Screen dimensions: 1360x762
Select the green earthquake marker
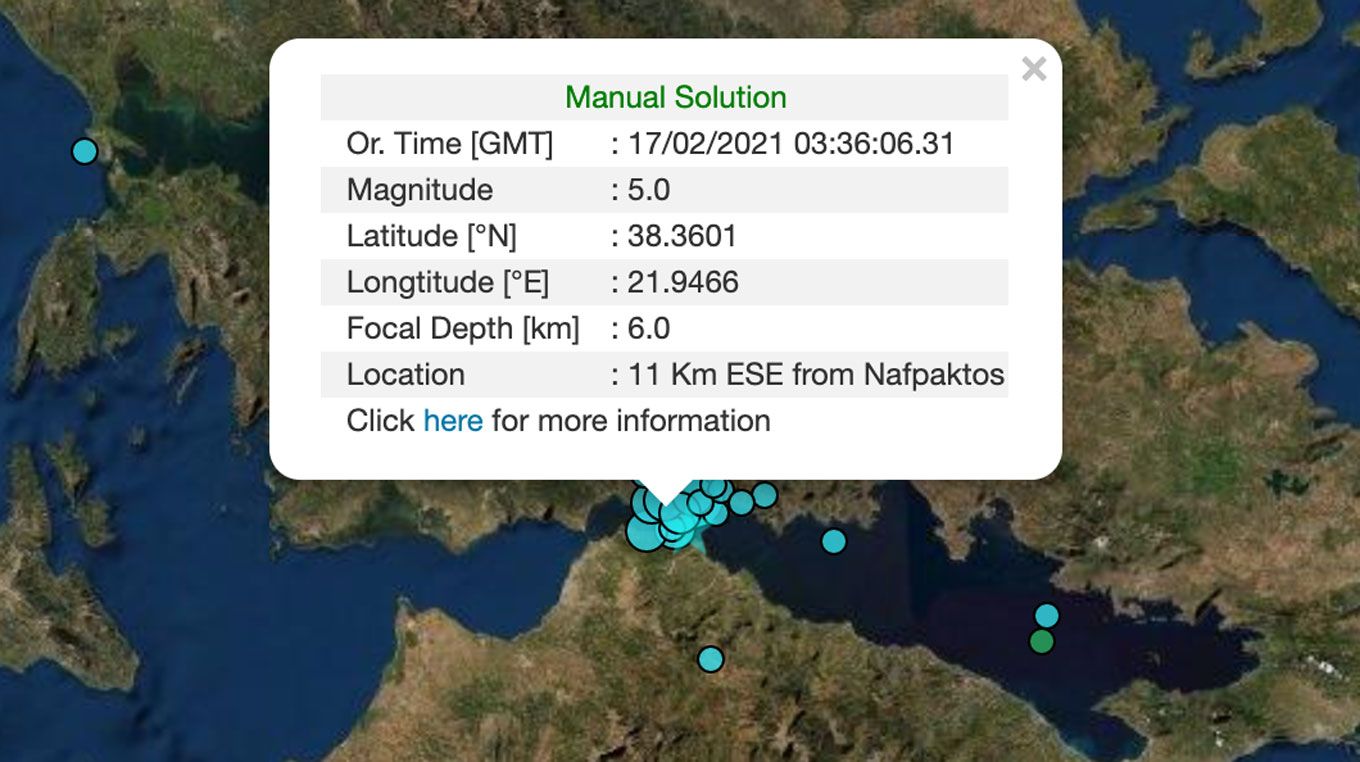pos(1042,641)
